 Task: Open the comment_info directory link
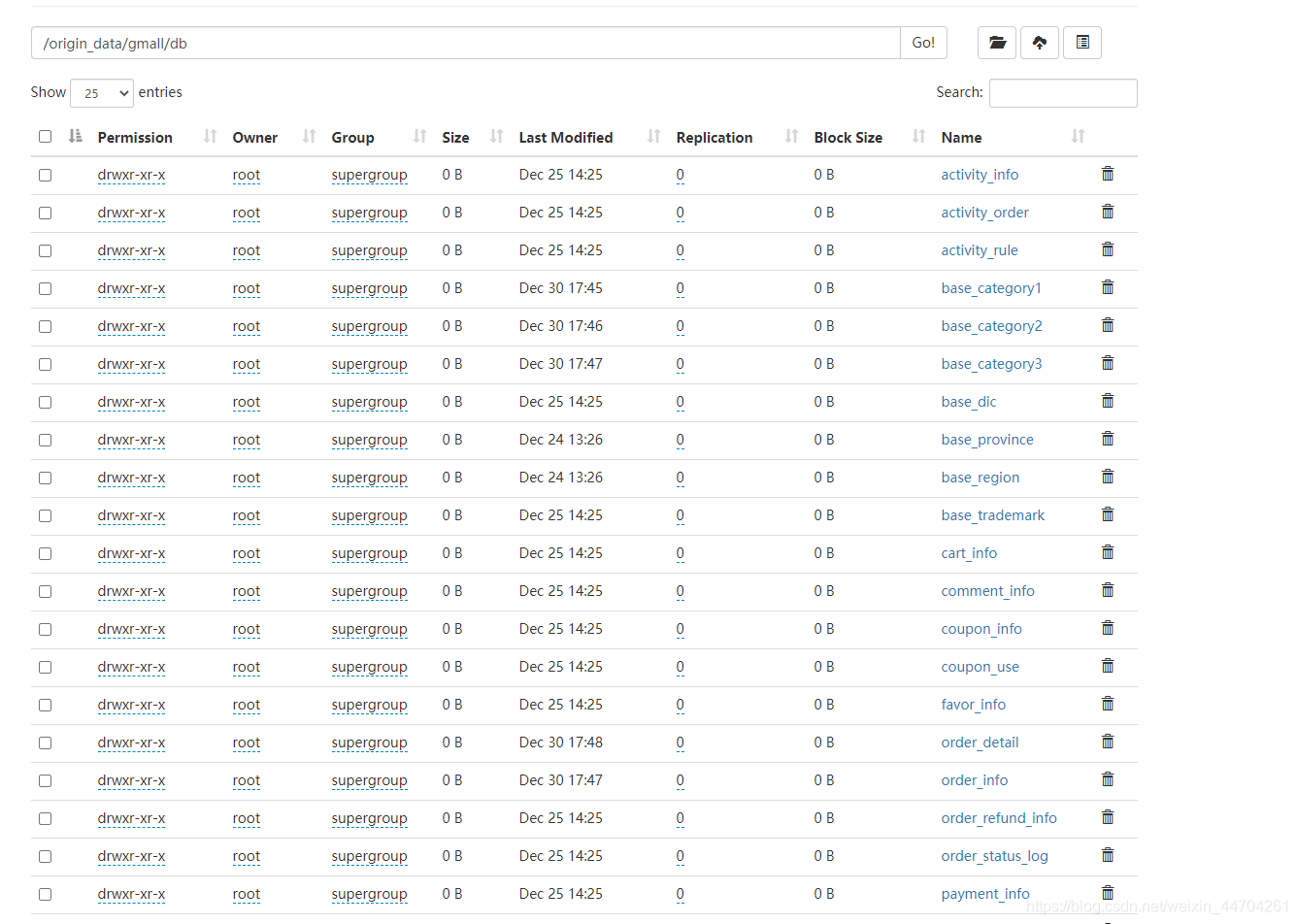987,591
